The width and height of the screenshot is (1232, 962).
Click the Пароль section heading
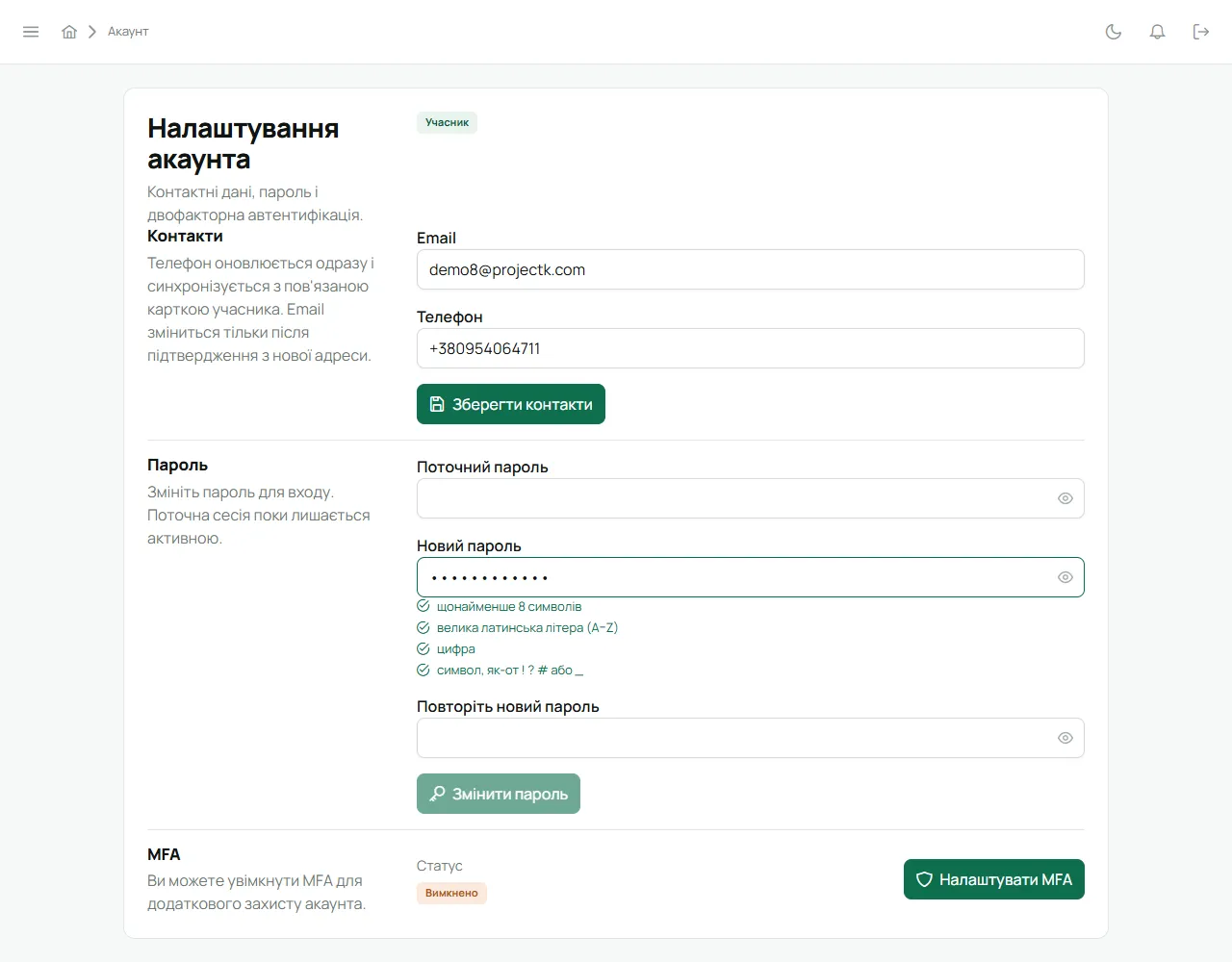pos(177,465)
